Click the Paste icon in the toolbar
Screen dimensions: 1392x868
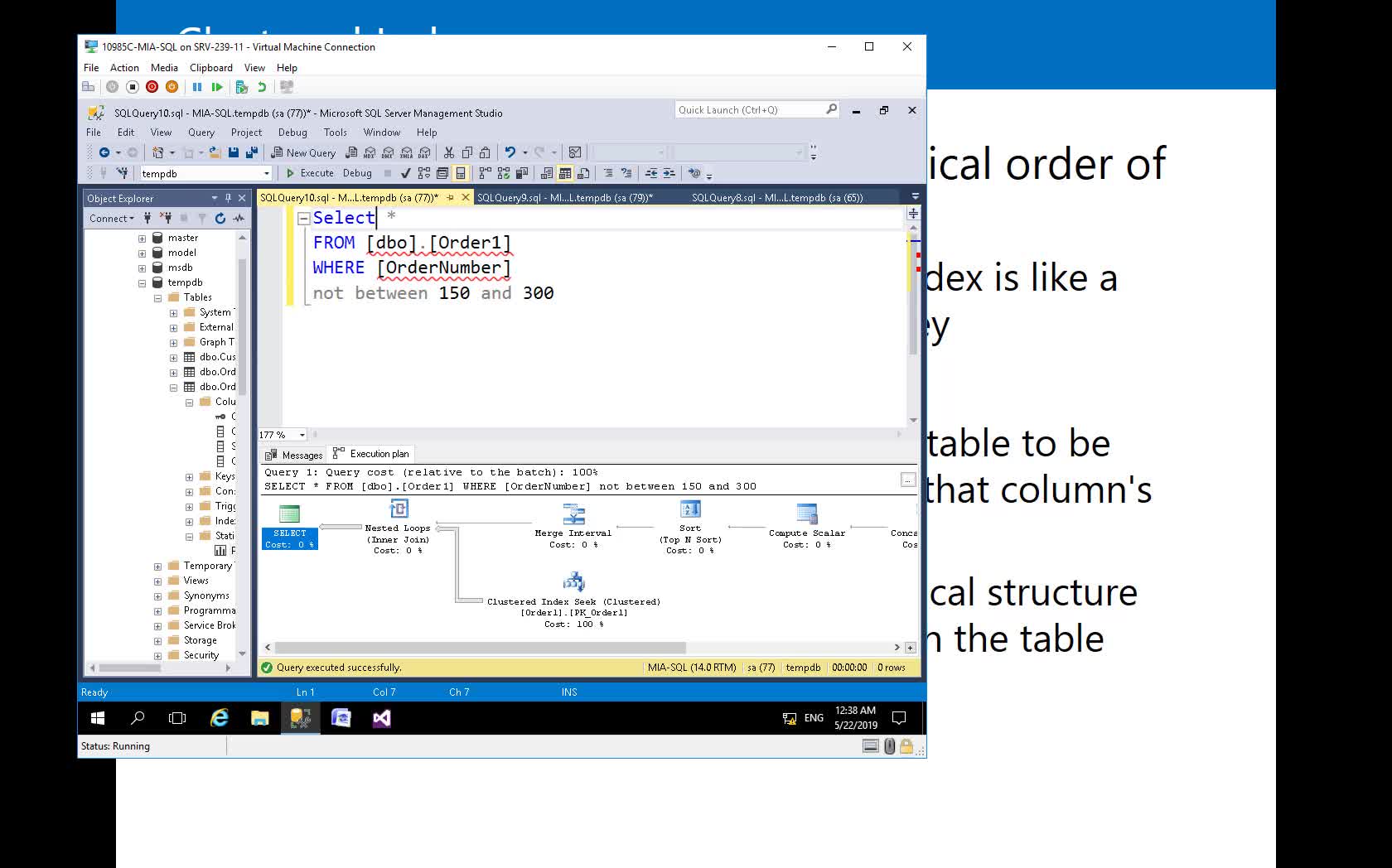point(486,152)
